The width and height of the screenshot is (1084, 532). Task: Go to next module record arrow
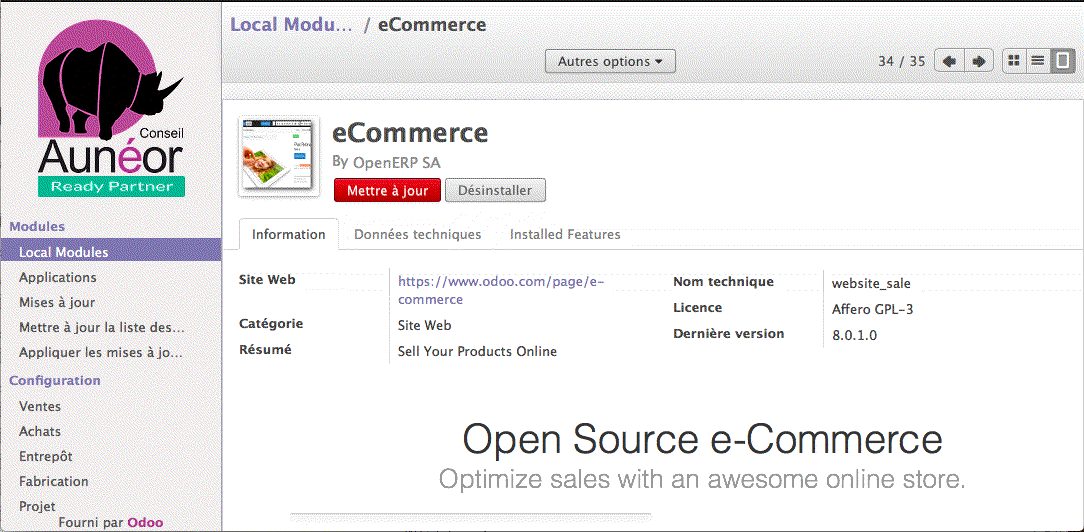tap(979, 62)
